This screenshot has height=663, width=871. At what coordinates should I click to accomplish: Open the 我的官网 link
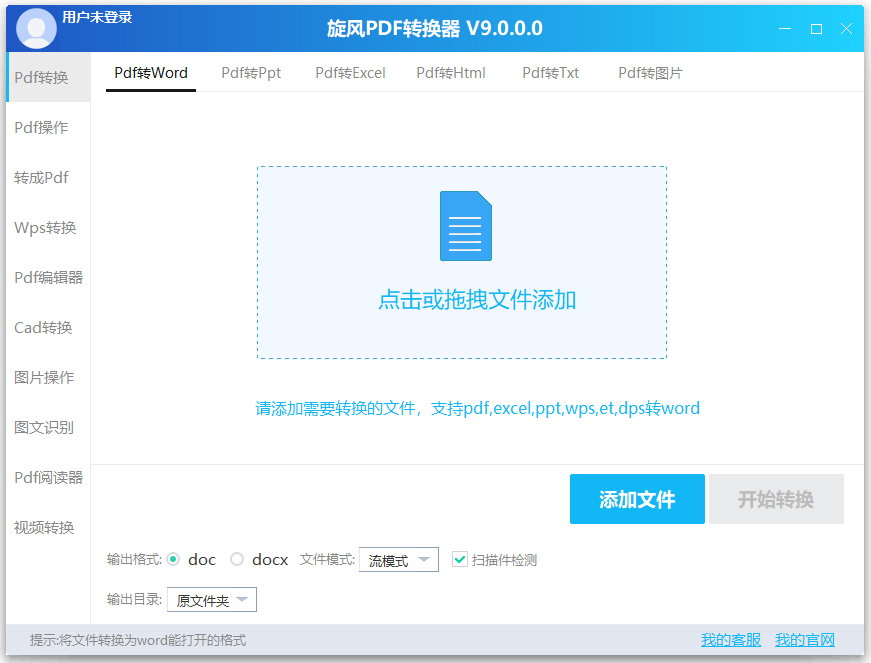(805, 639)
